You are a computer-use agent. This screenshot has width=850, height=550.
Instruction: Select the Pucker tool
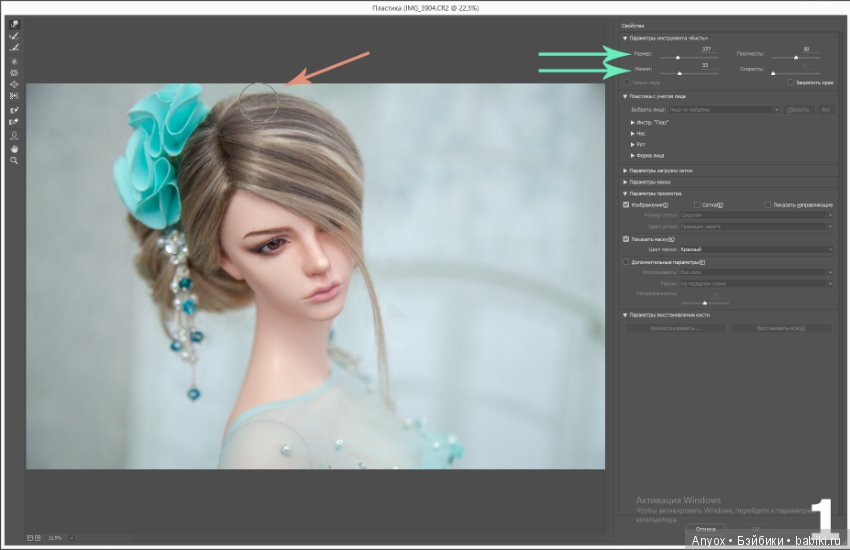14,73
